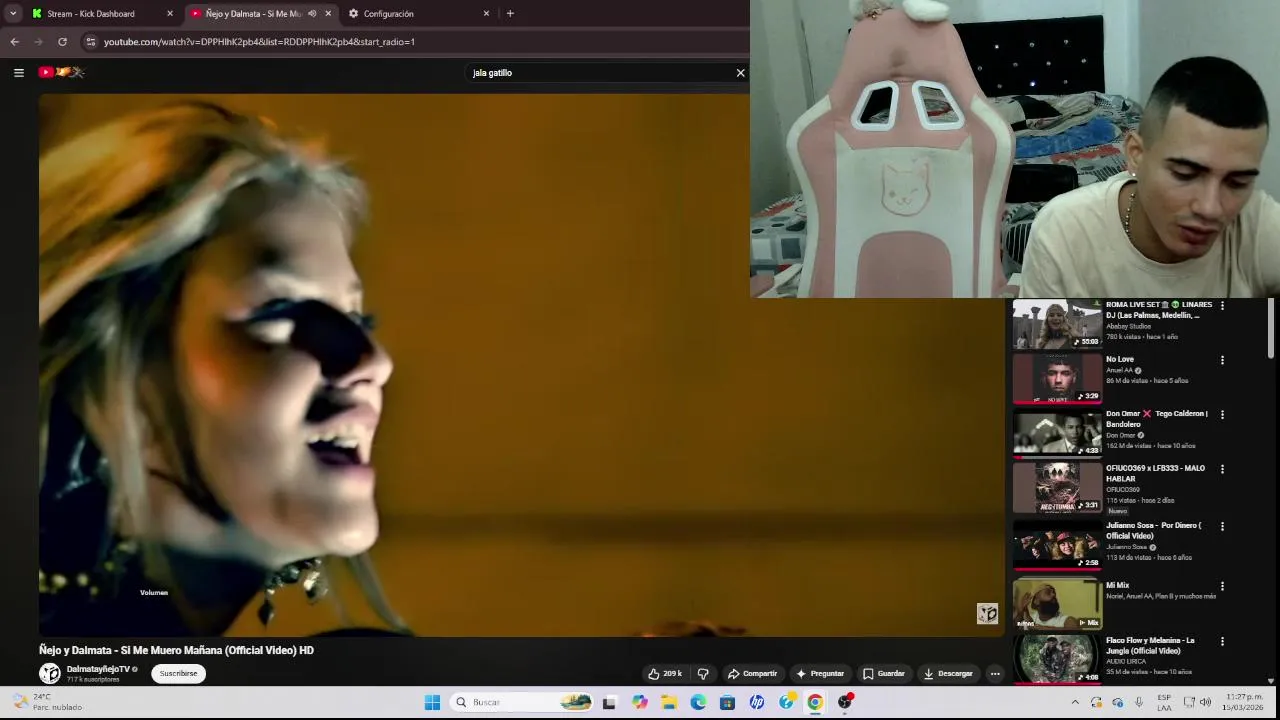
Task: Open the YouTube guide hamburger menu
Action: (x=18, y=72)
